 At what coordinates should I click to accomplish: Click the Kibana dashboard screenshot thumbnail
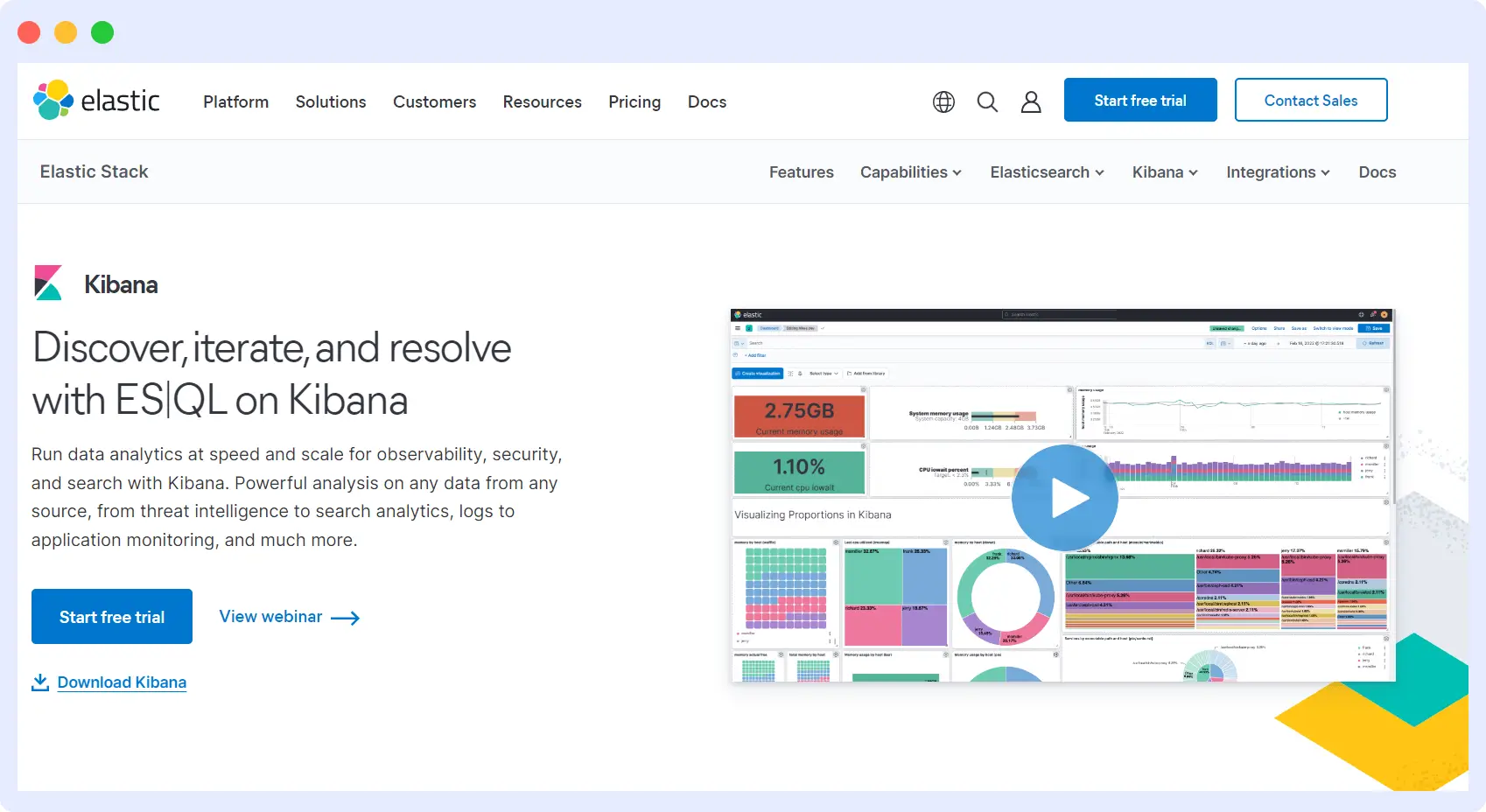[1063, 495]
